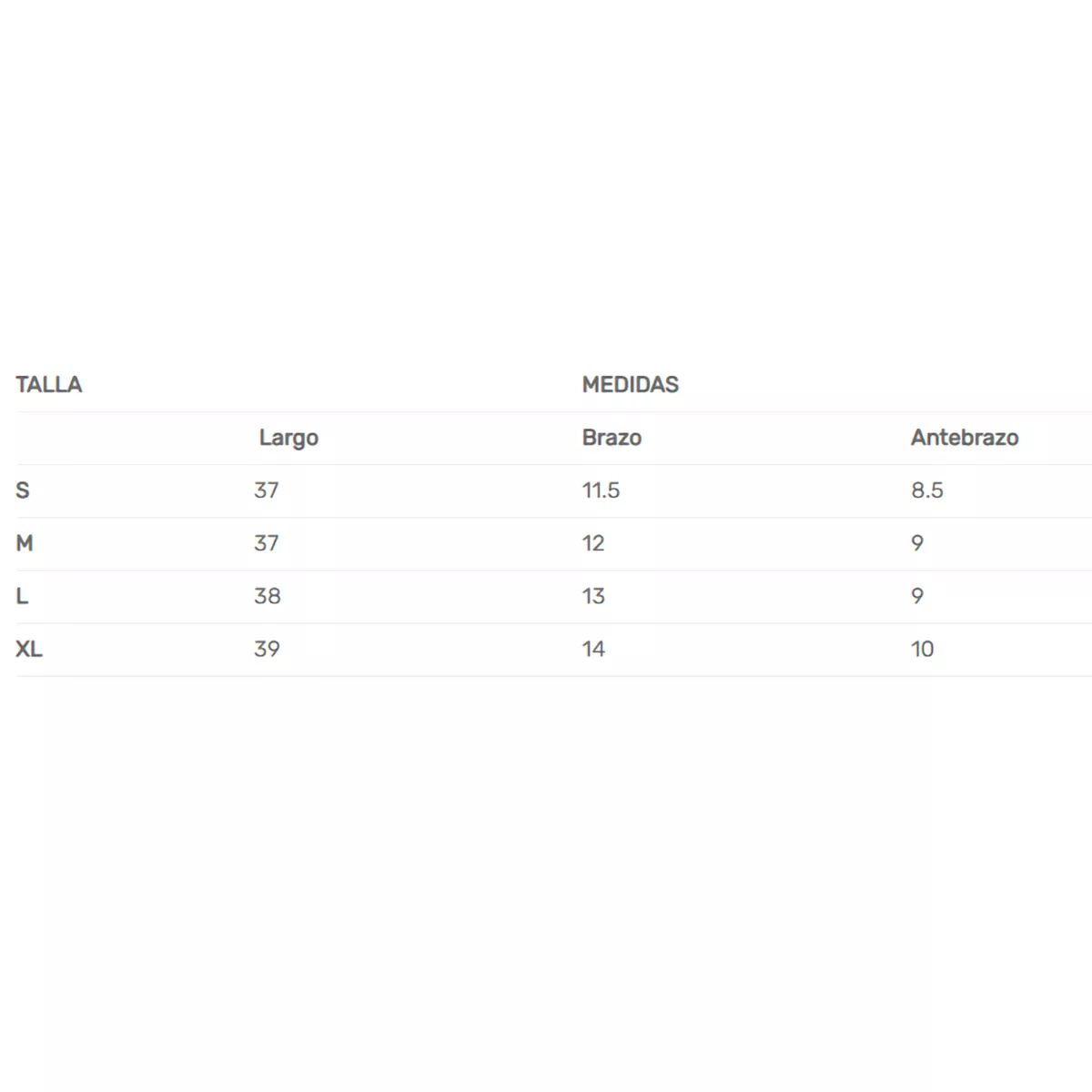Select the Antebrazo subheader
The height and width of the screenshot is (1092, 1092).
[x=965, y=438]
